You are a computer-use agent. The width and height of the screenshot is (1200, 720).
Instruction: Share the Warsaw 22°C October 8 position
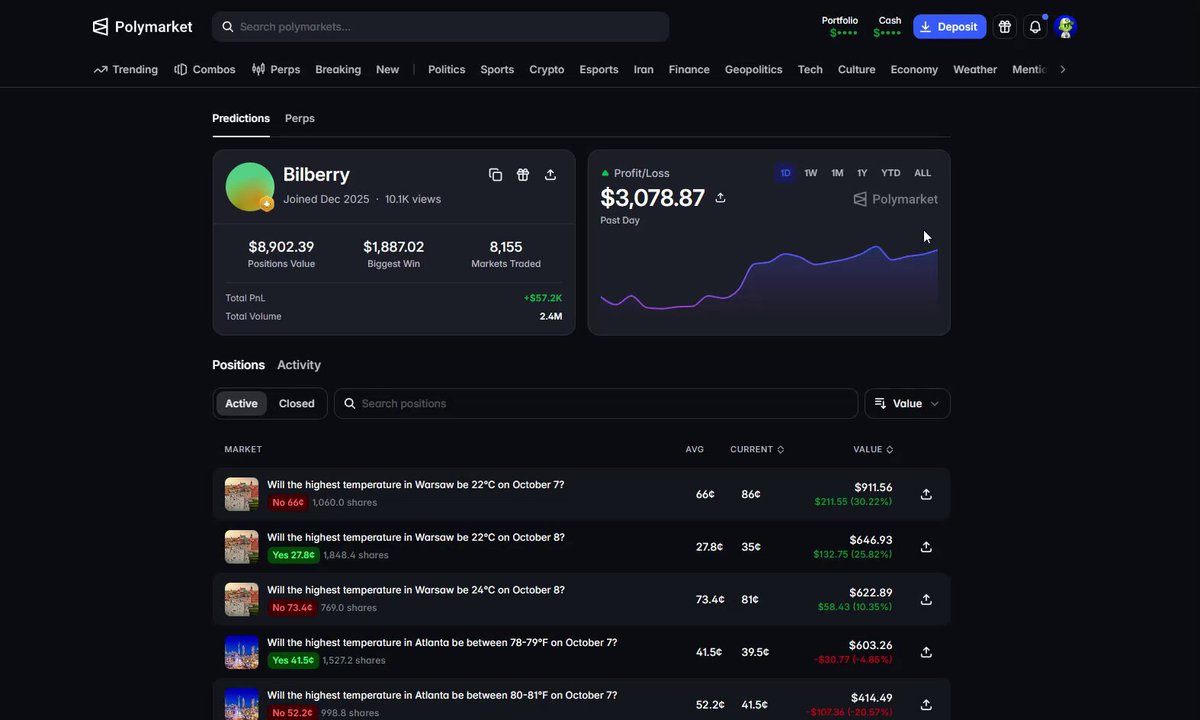point(926,547)
